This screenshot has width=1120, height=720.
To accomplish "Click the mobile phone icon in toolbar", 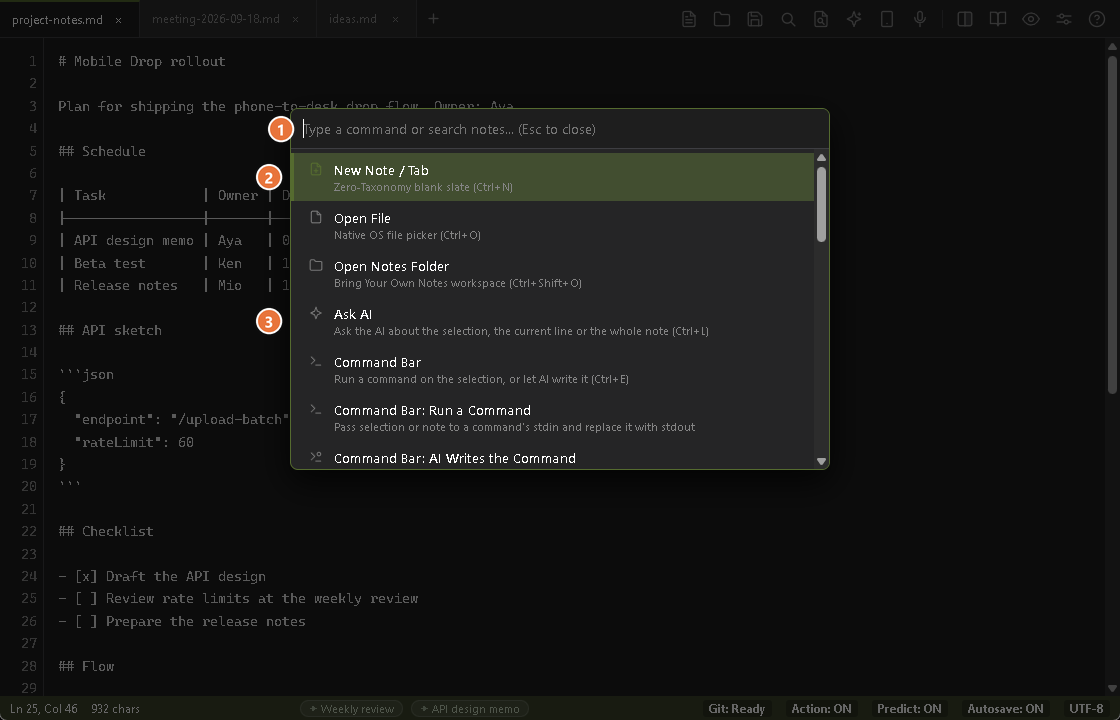I will click(x=886, y=19).
